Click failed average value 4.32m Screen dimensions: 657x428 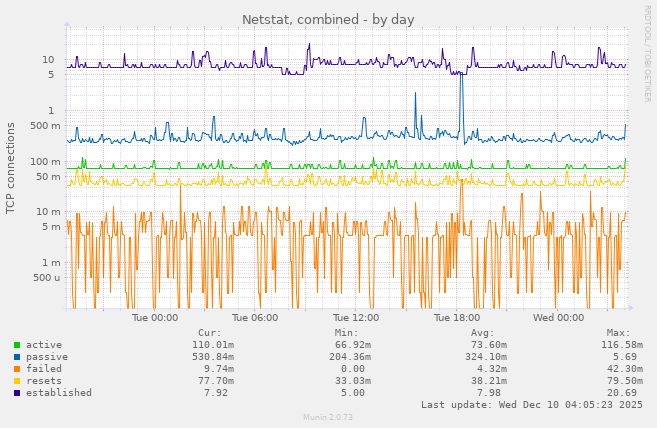(492, 368)
